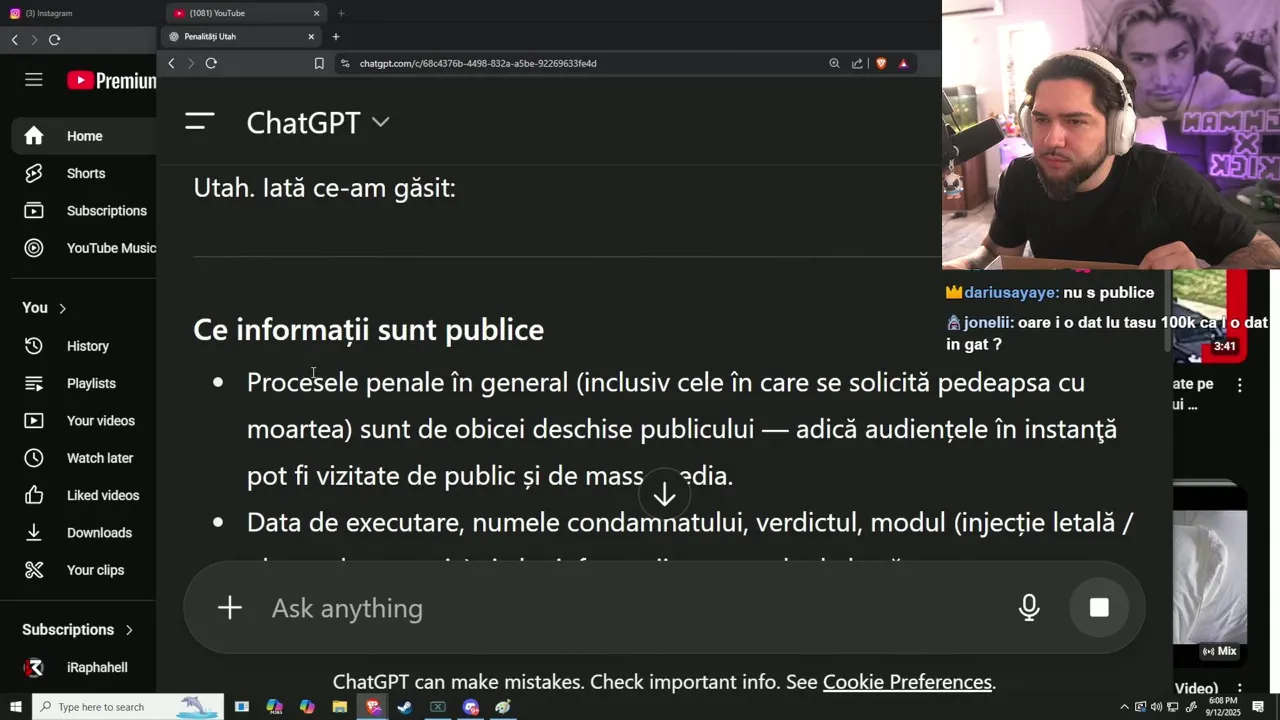
Task: Open the YouTube hamburger guide menu
Action: 34,80
